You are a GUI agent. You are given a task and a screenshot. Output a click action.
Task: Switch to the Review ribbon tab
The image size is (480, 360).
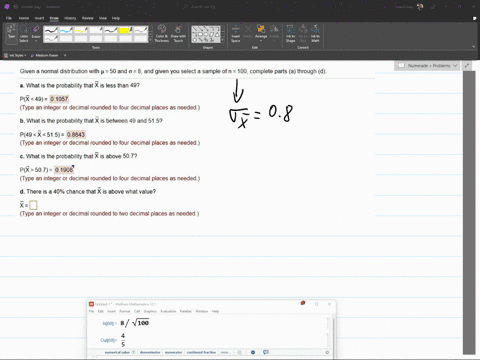click(x=88, y=18)
